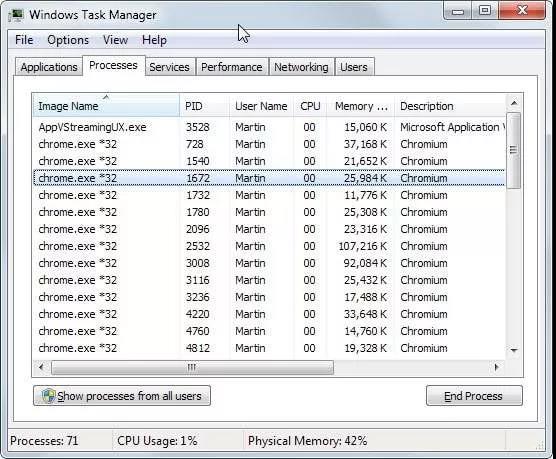
Task: Sort processes by CPU column header
Action: (310, 106)
